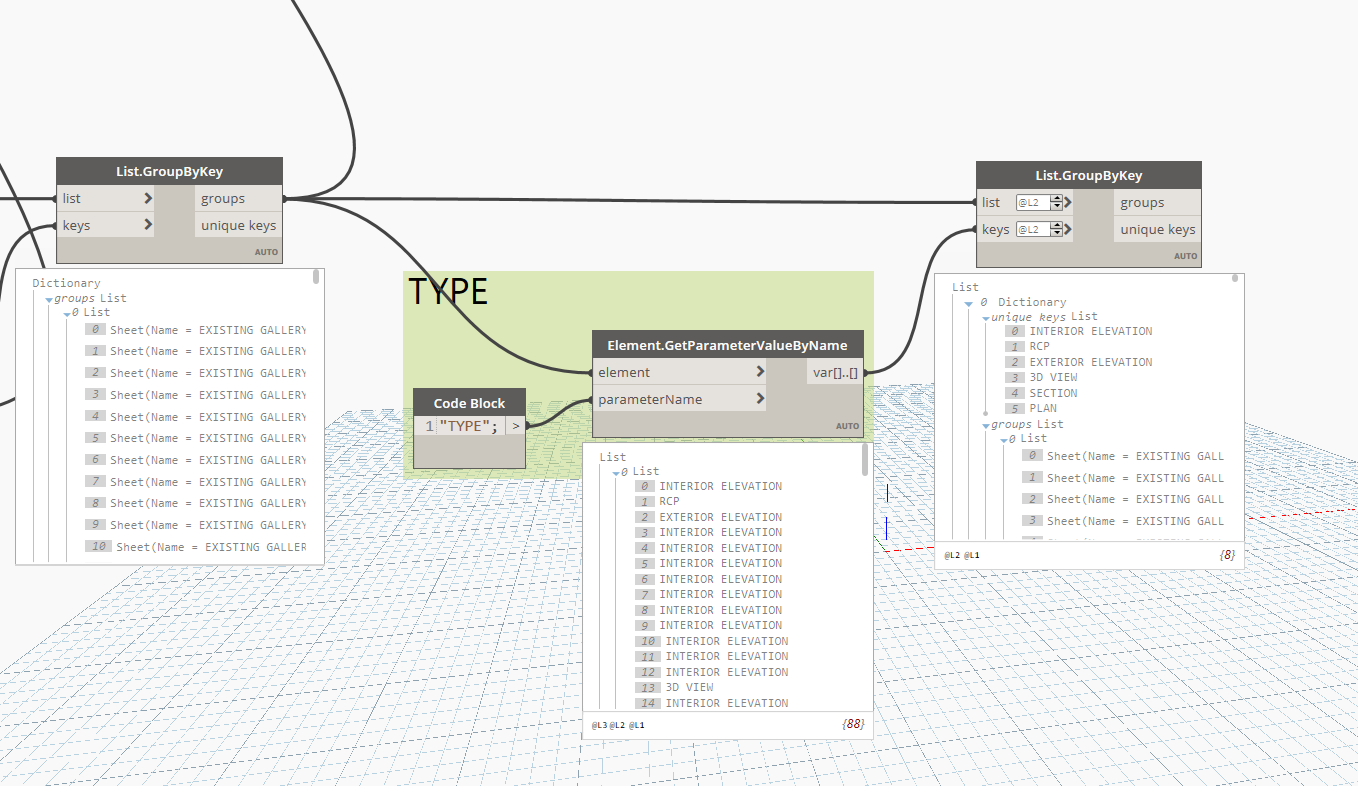Click the {88} item count label
The height and width of the screenshot is (786, 1358).
pos(853,724)
